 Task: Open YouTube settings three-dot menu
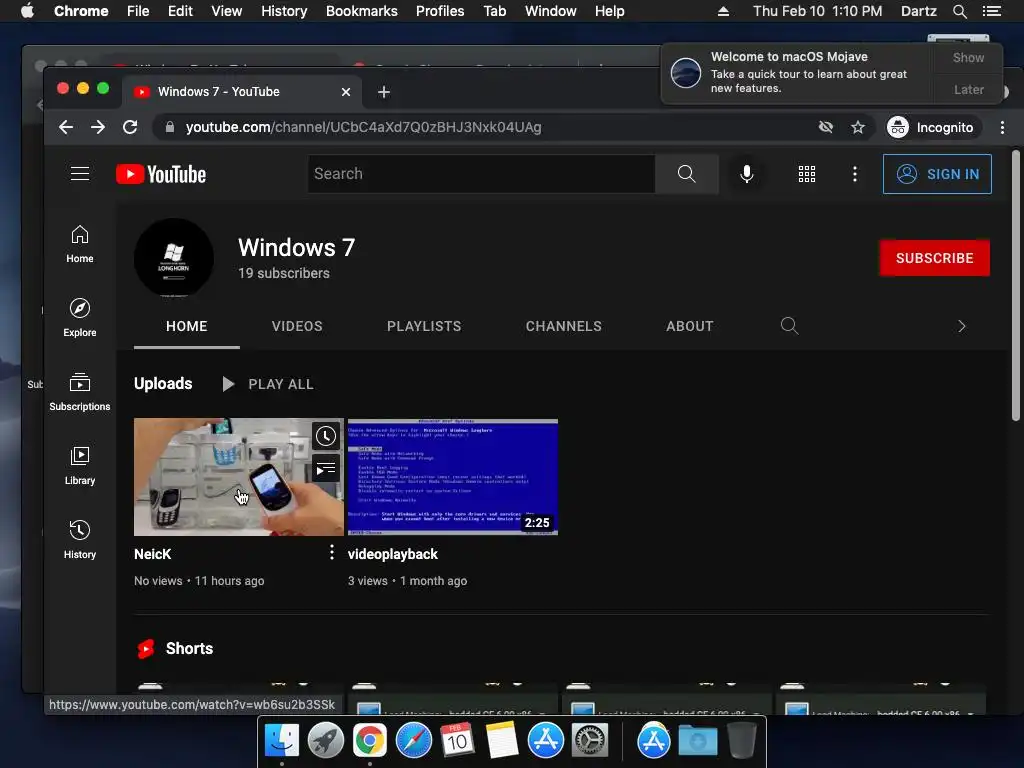854,174
